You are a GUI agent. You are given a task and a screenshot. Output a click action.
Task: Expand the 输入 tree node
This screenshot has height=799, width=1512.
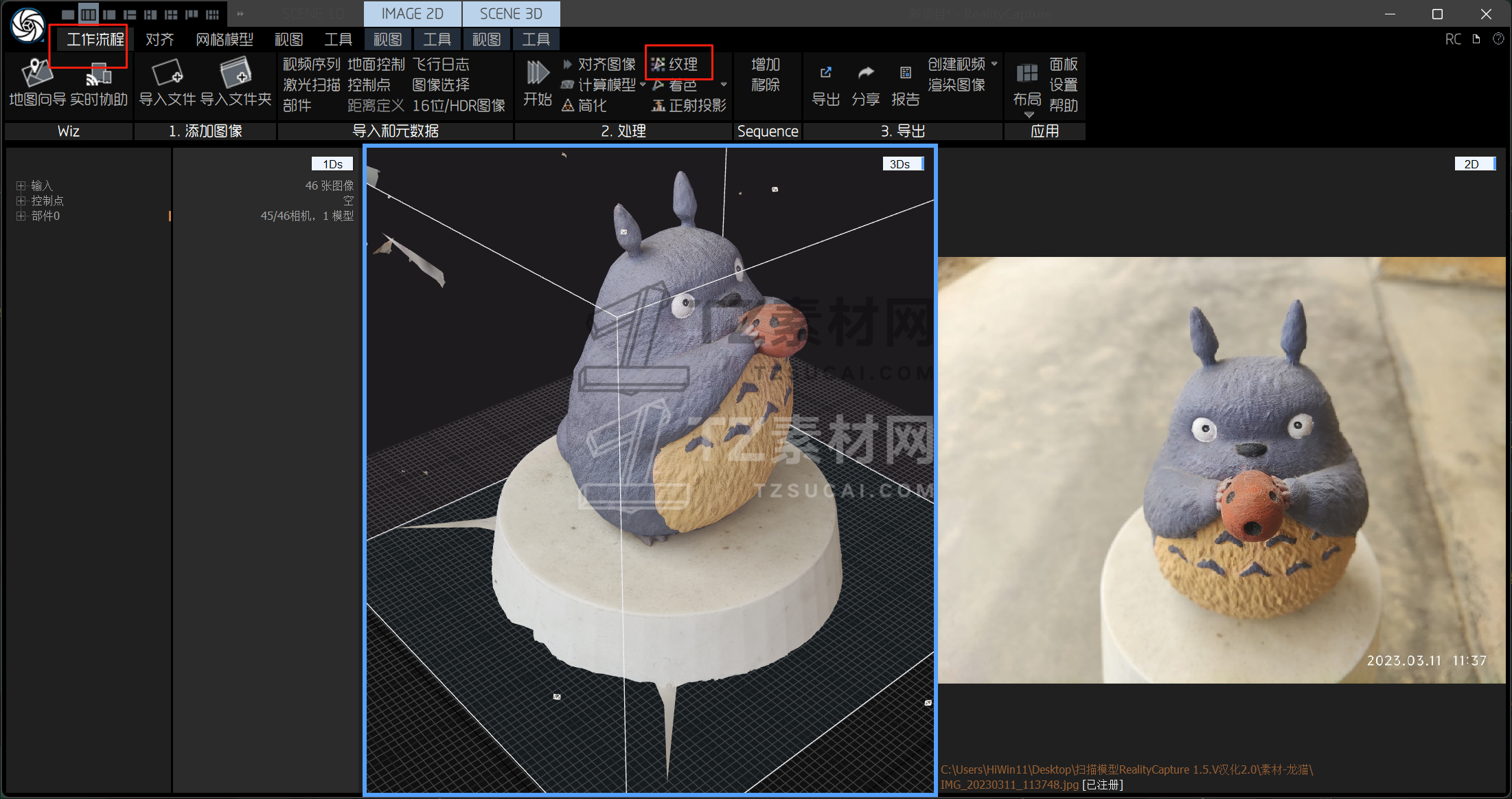(21, 186)
